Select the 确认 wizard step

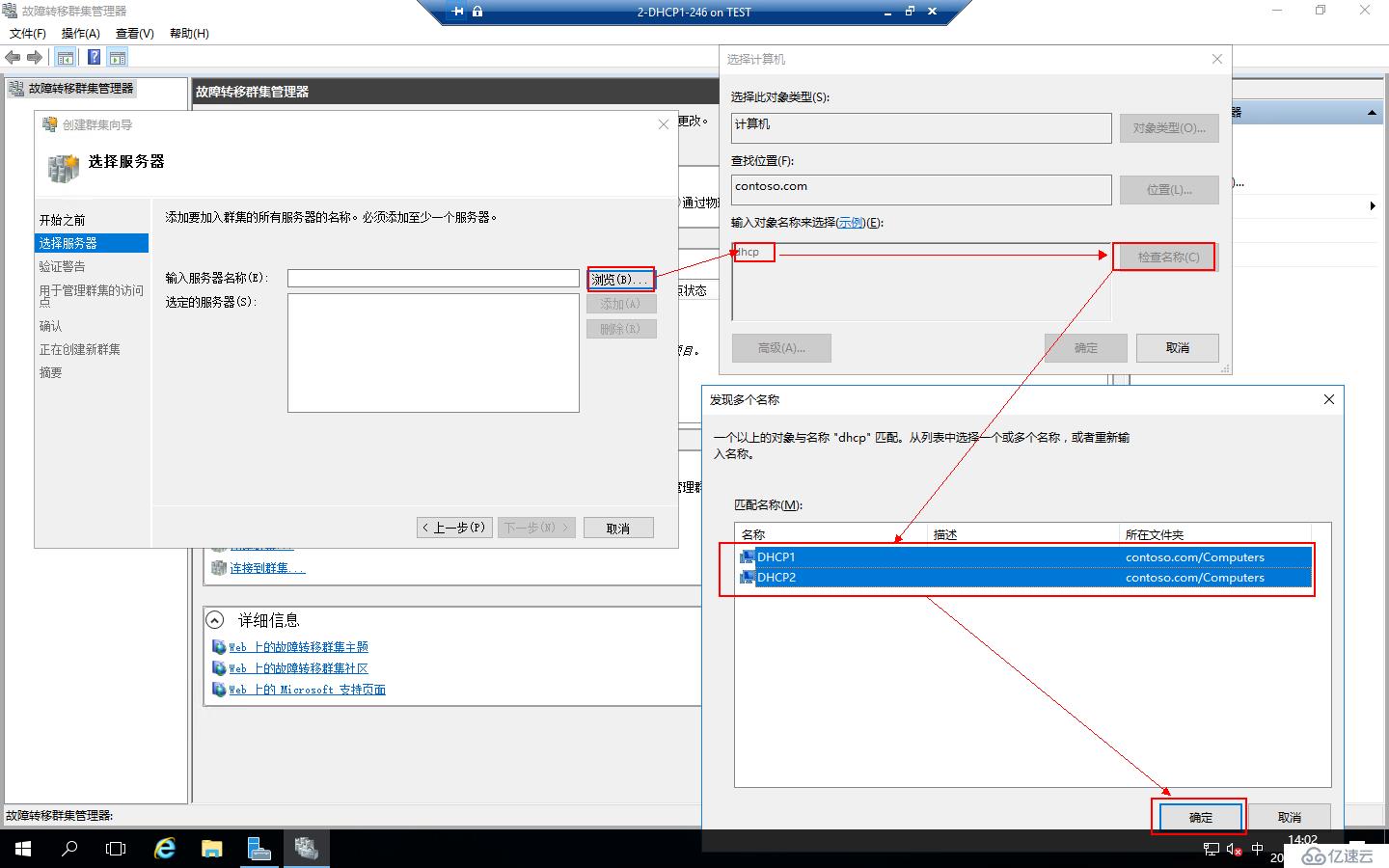click(x=51, y=326)
